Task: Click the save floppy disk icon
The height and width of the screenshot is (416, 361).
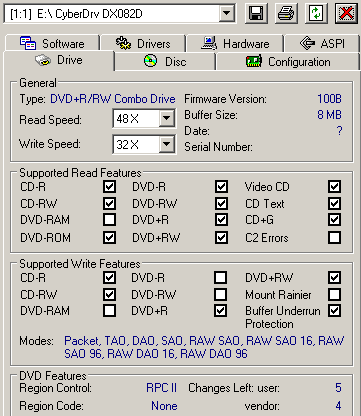Action: click(256, 13)
